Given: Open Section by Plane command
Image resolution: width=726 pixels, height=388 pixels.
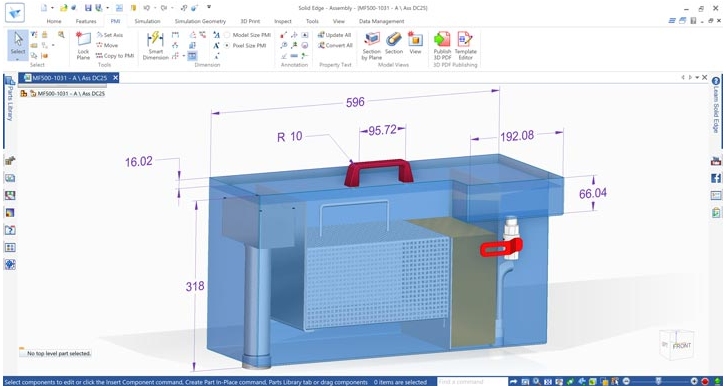Looking at the screenshot, I should pyautogui.click(x=371, y=45).
